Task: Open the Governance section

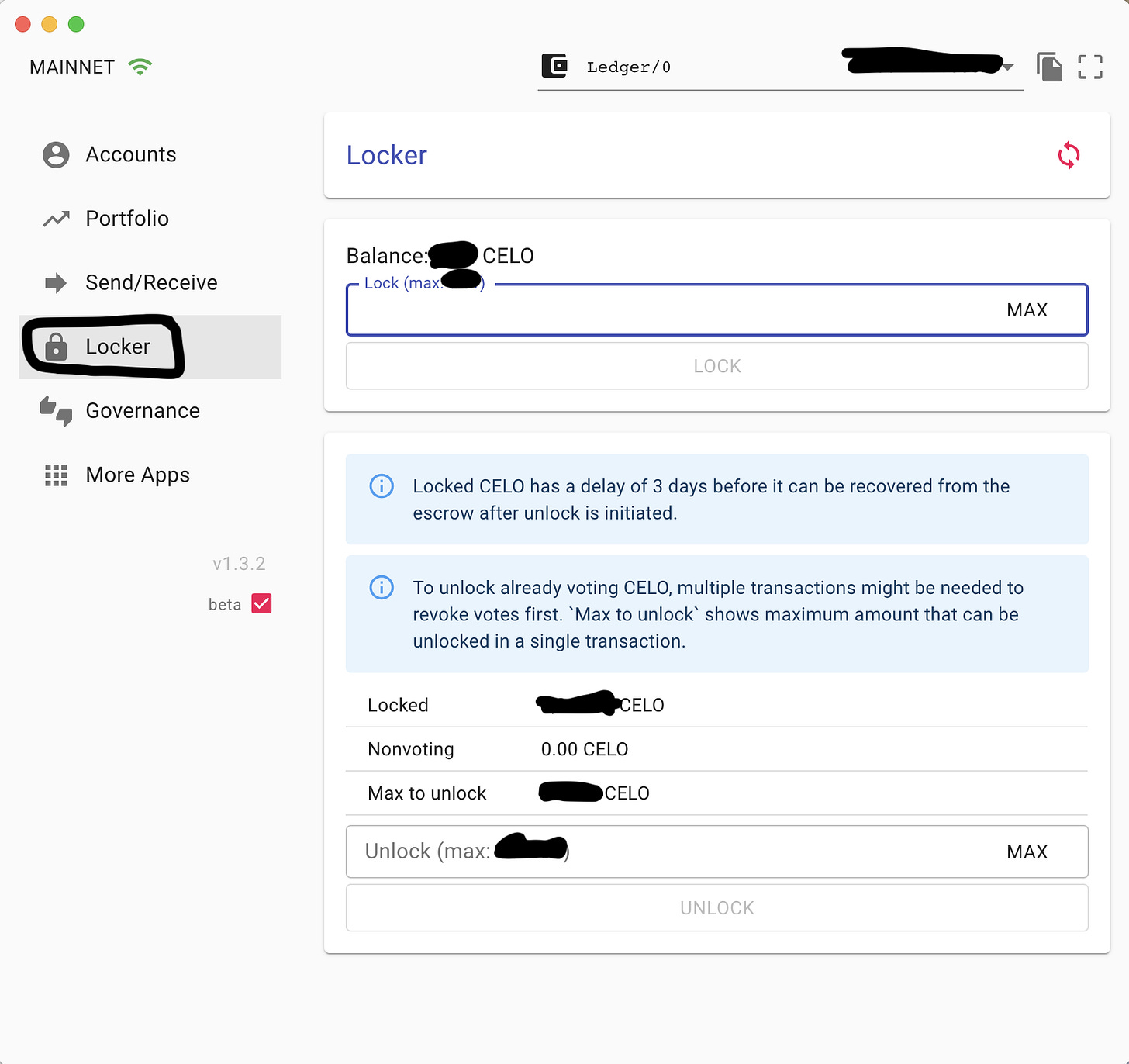Action: pyautogui.click(x=150, y=411)
